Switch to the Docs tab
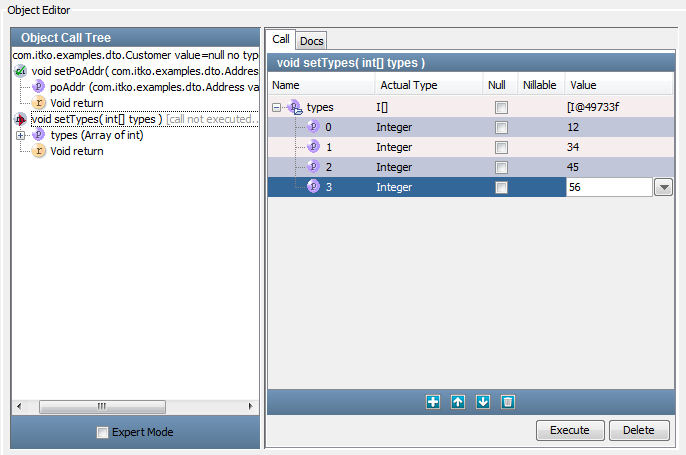The image size is (686, 455). [x=312, y=41]
